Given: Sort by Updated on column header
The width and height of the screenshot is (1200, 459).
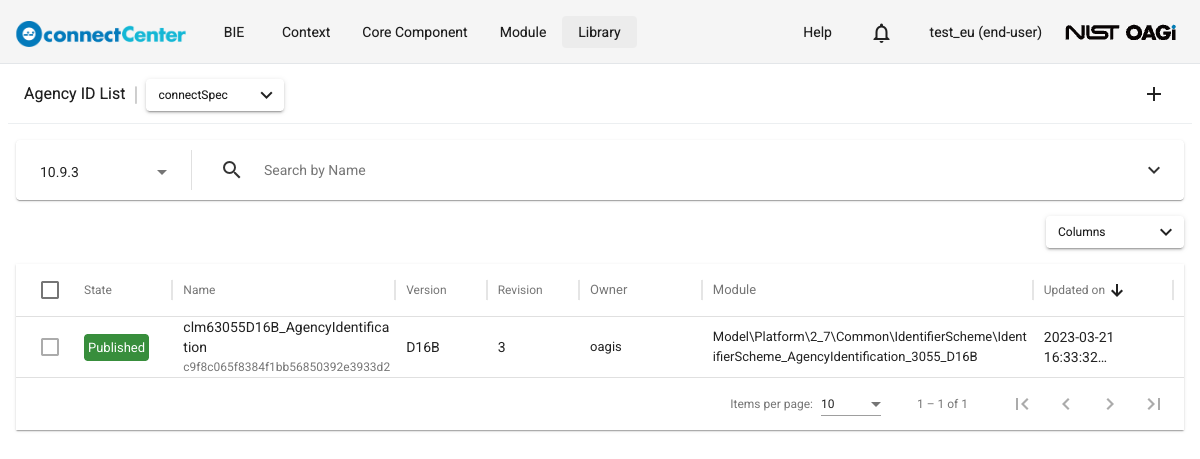Looking at the screenshot, I should click(x=1074, y=290).
